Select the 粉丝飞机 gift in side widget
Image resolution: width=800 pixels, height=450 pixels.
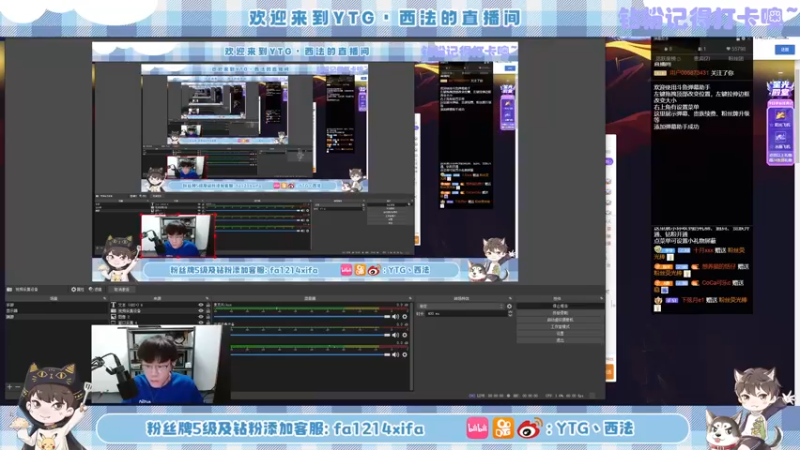(780, 118)
